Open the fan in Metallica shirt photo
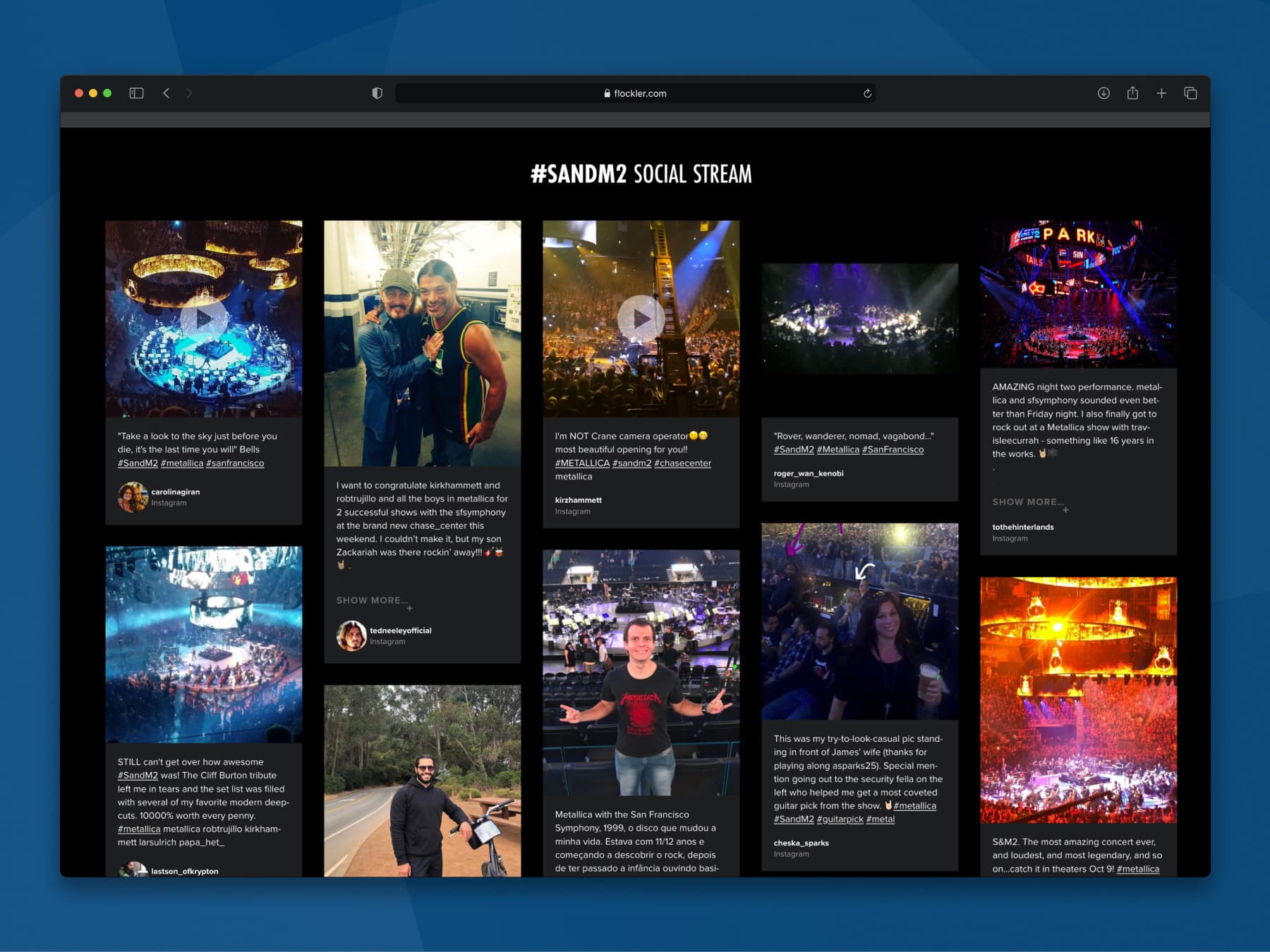 [641, 673]
